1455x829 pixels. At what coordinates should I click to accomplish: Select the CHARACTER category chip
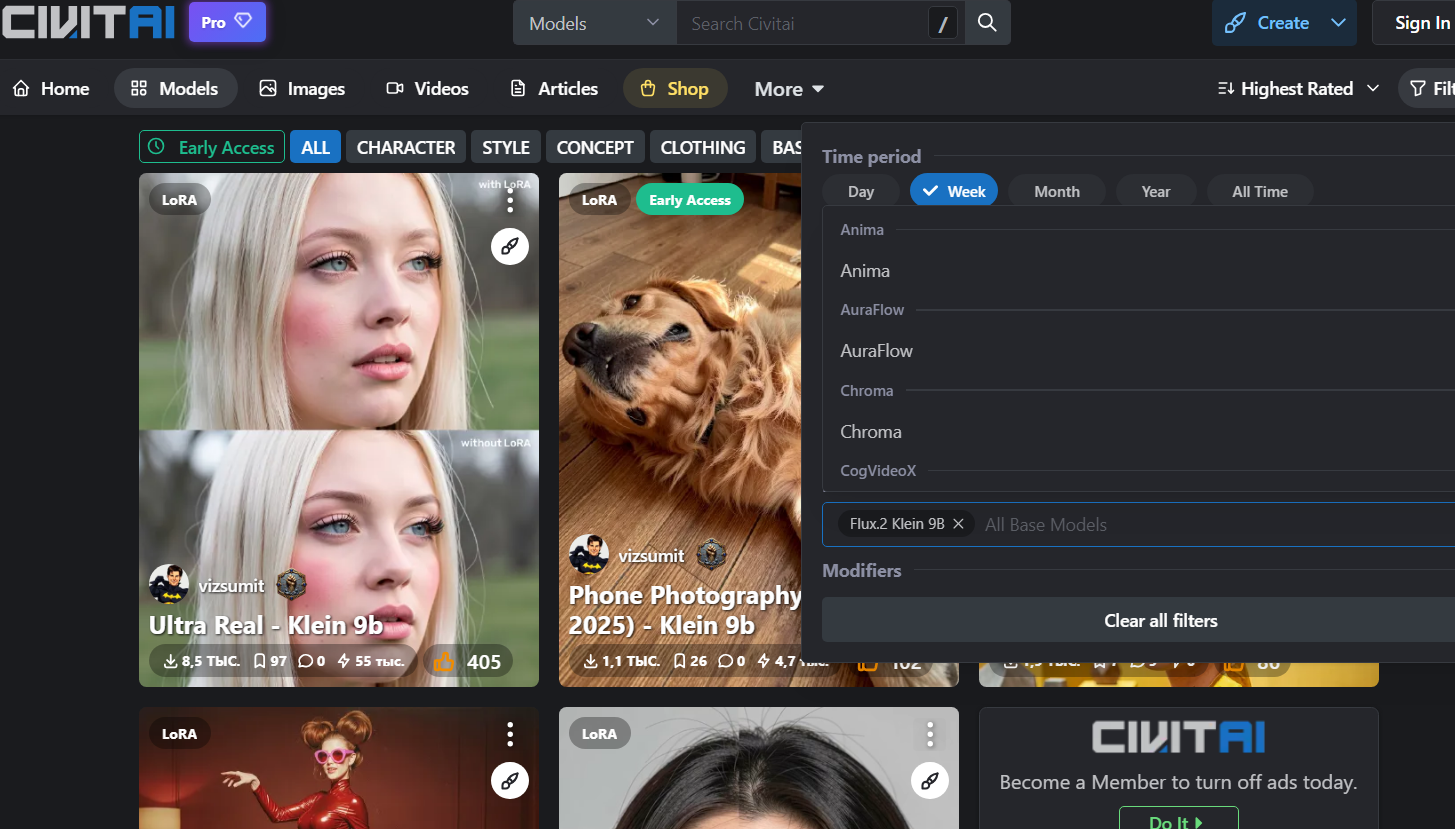pos(406,147)
